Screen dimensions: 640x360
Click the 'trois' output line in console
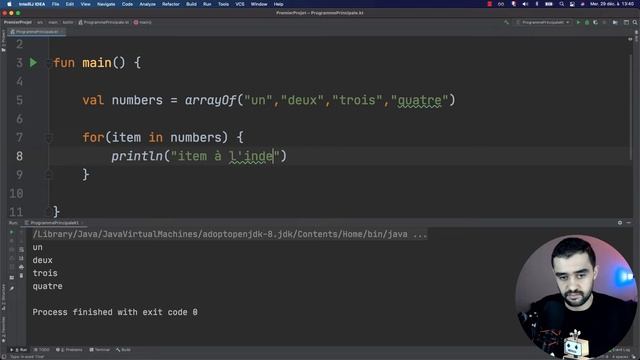point(45,273)
